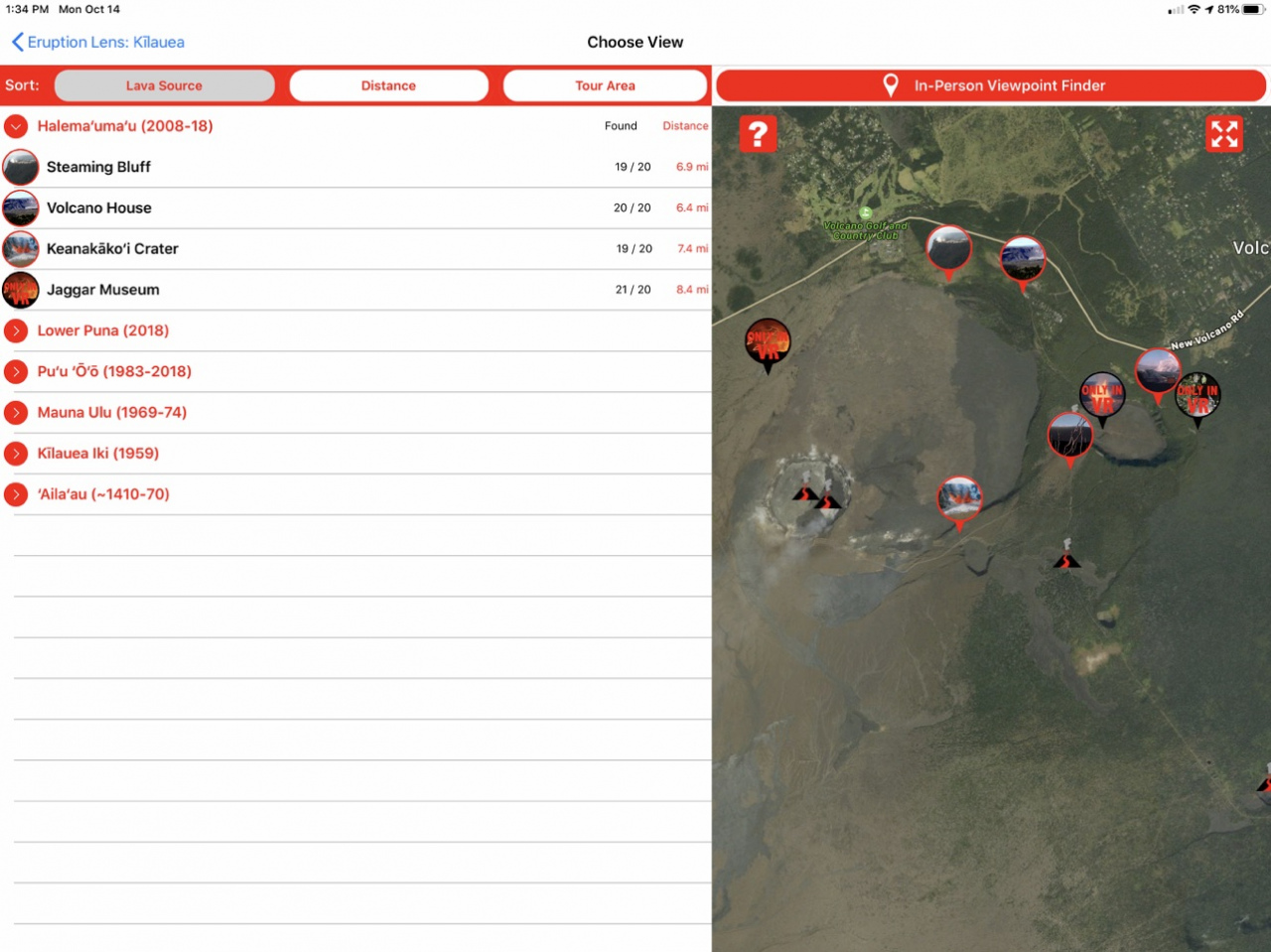
Task: Sort the list by Tour Area
Action: [605, 85]
